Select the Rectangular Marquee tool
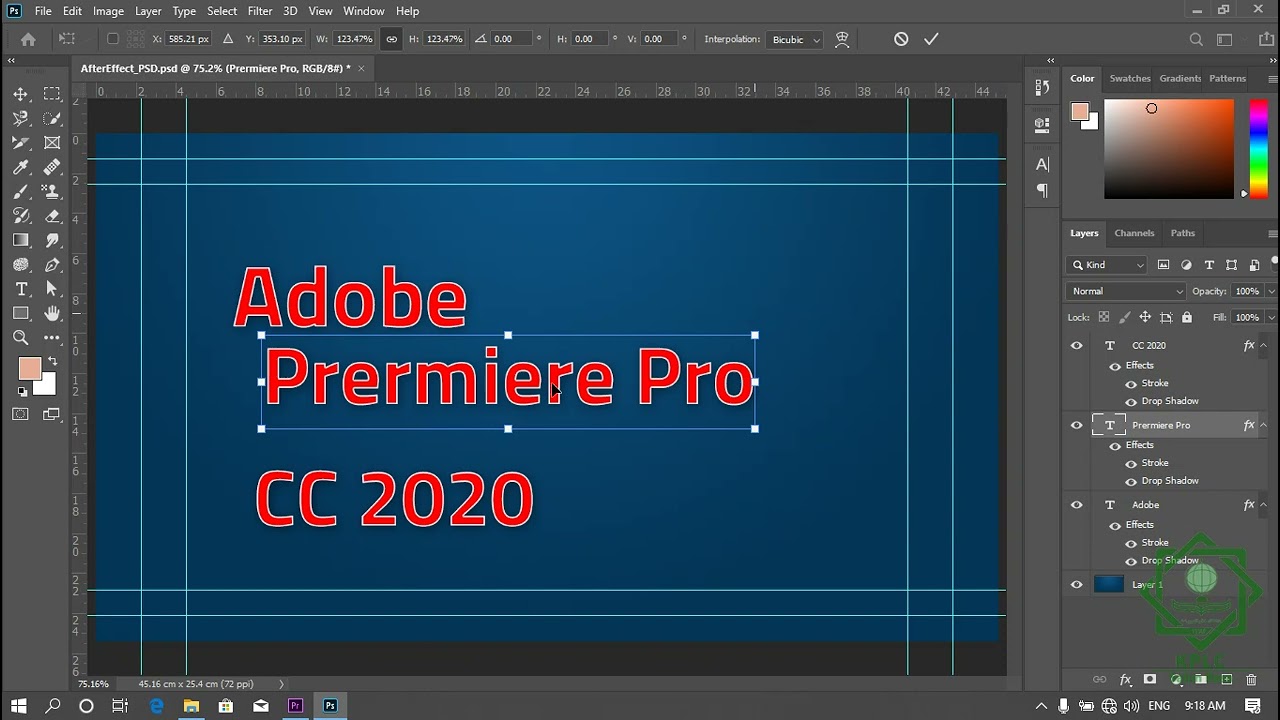The image size is (1280, 720). click(52, 94)
